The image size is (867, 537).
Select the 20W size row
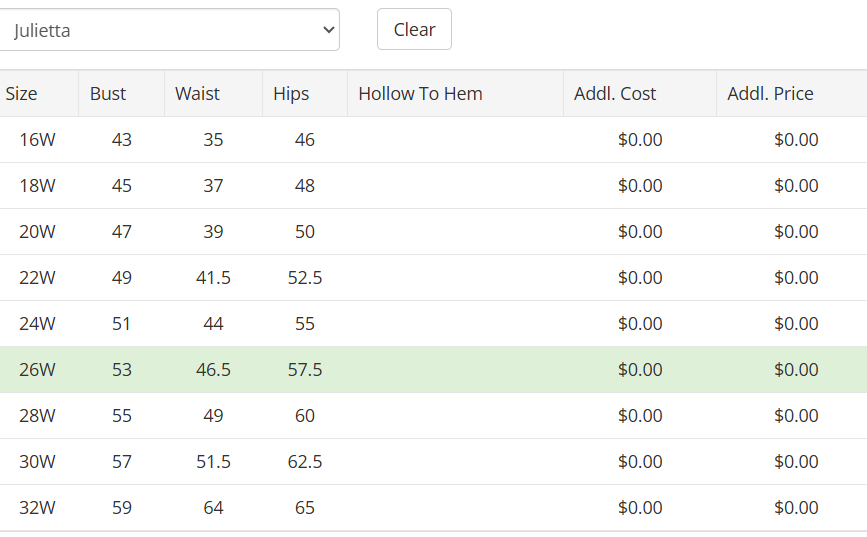434,231
